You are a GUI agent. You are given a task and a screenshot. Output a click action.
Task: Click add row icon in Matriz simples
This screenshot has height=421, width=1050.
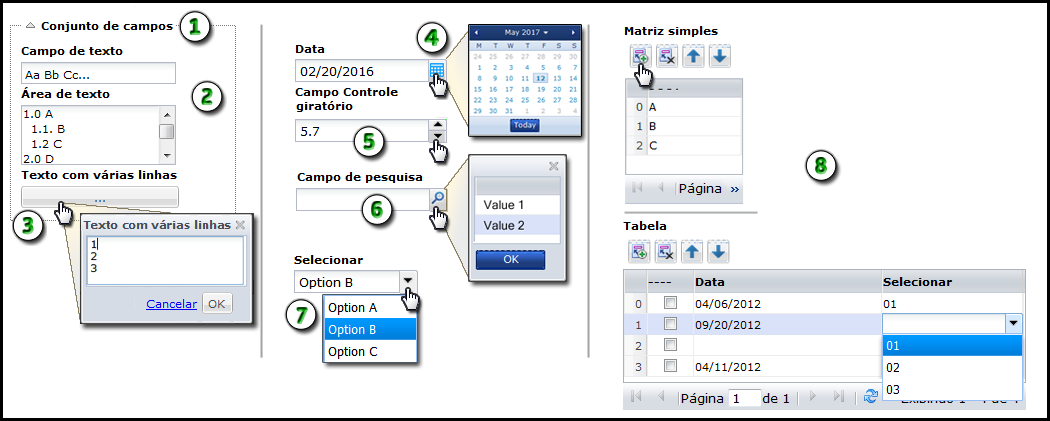(639, 57)
